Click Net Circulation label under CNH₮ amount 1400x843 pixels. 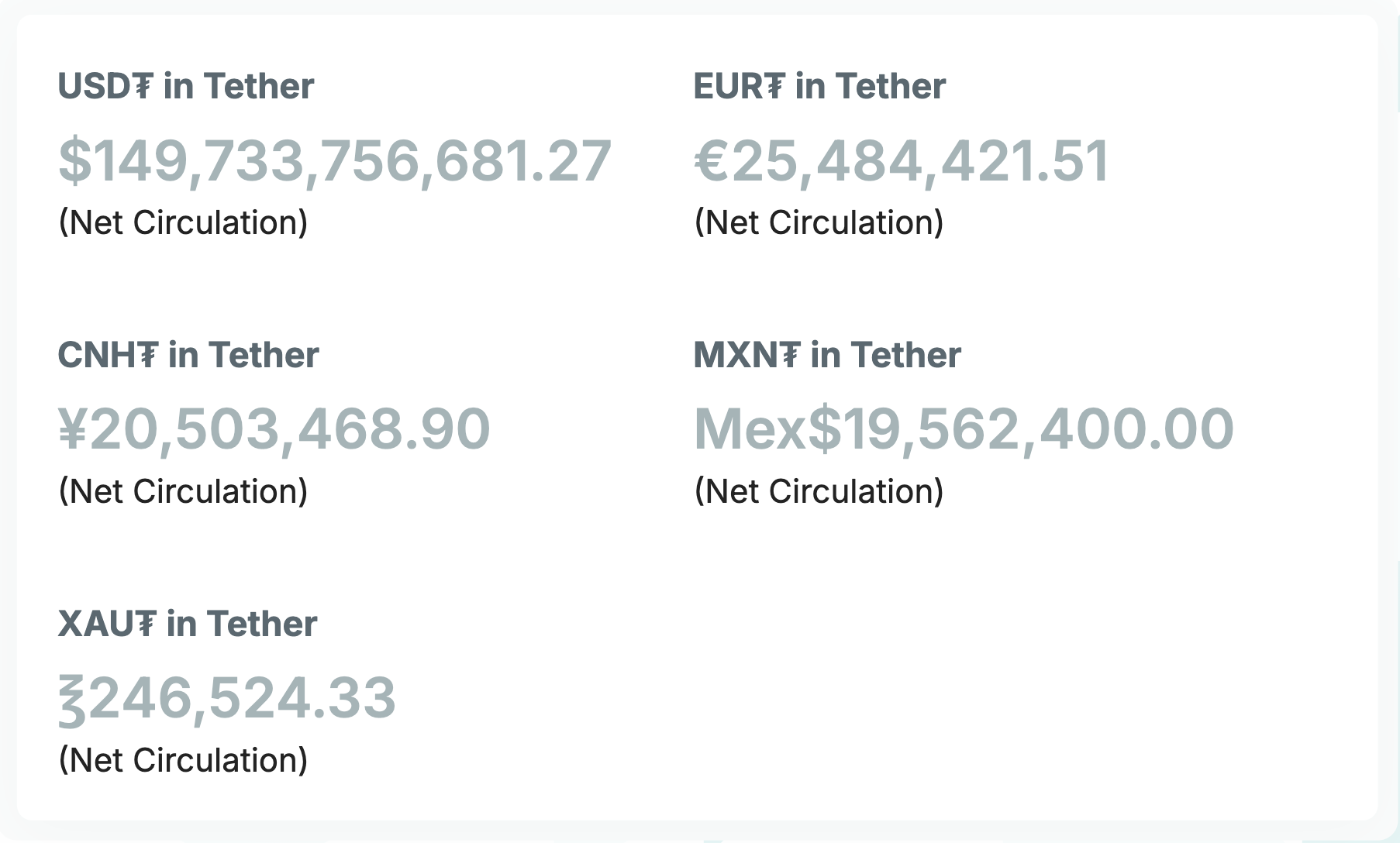[183, 491]
